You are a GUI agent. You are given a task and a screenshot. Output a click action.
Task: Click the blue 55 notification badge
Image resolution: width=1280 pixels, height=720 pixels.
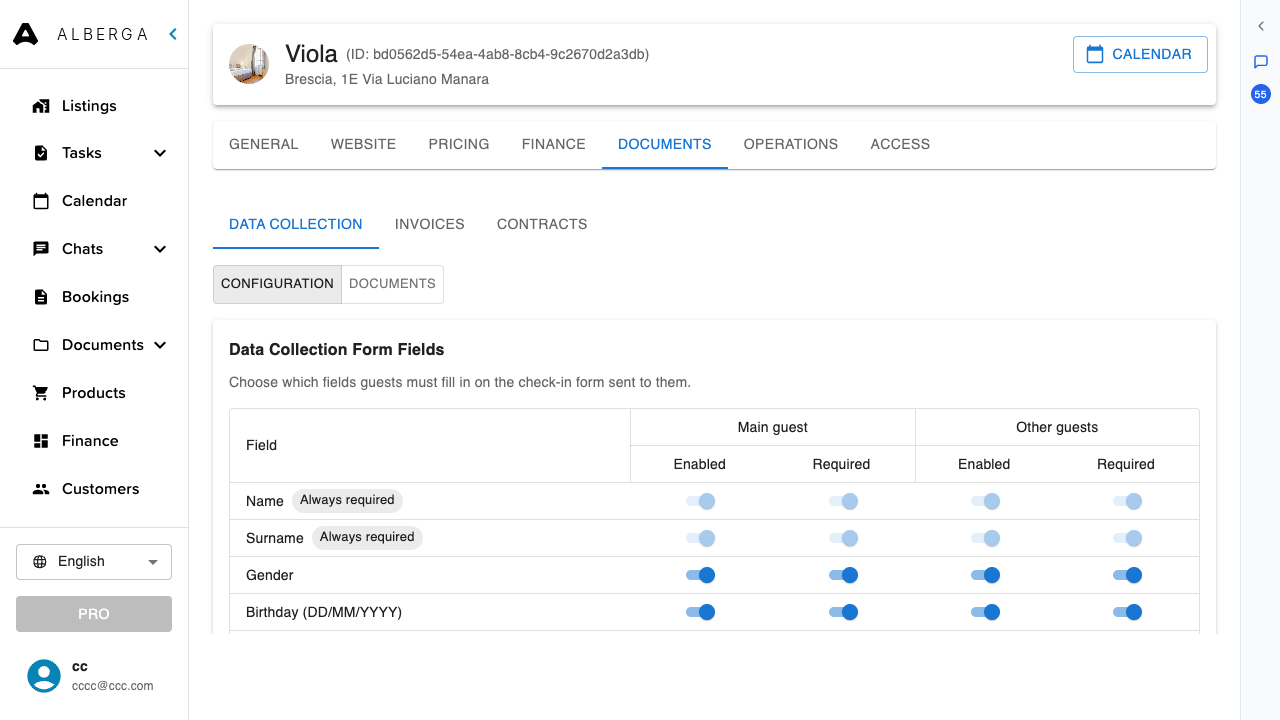(x=1261, y=95)
